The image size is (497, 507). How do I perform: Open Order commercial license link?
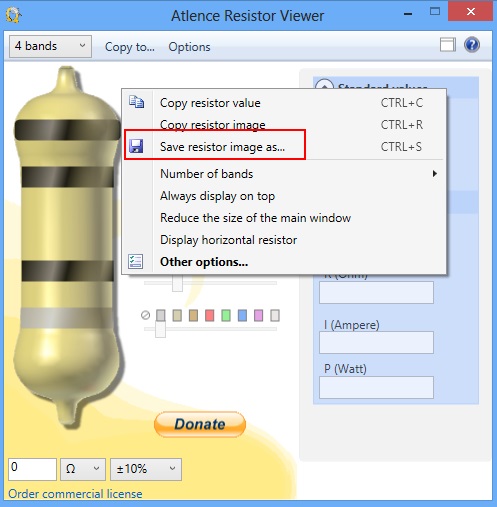tap(75, 494)
